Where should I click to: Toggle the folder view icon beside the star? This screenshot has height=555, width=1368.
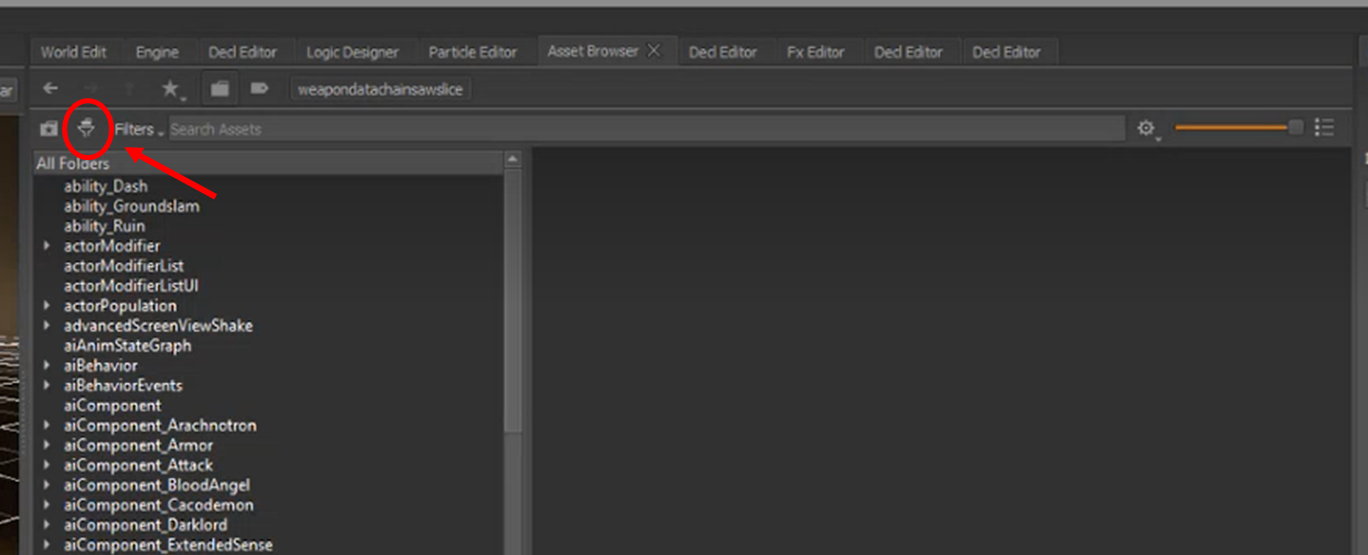pyautogui.click(x=219, y=89)
